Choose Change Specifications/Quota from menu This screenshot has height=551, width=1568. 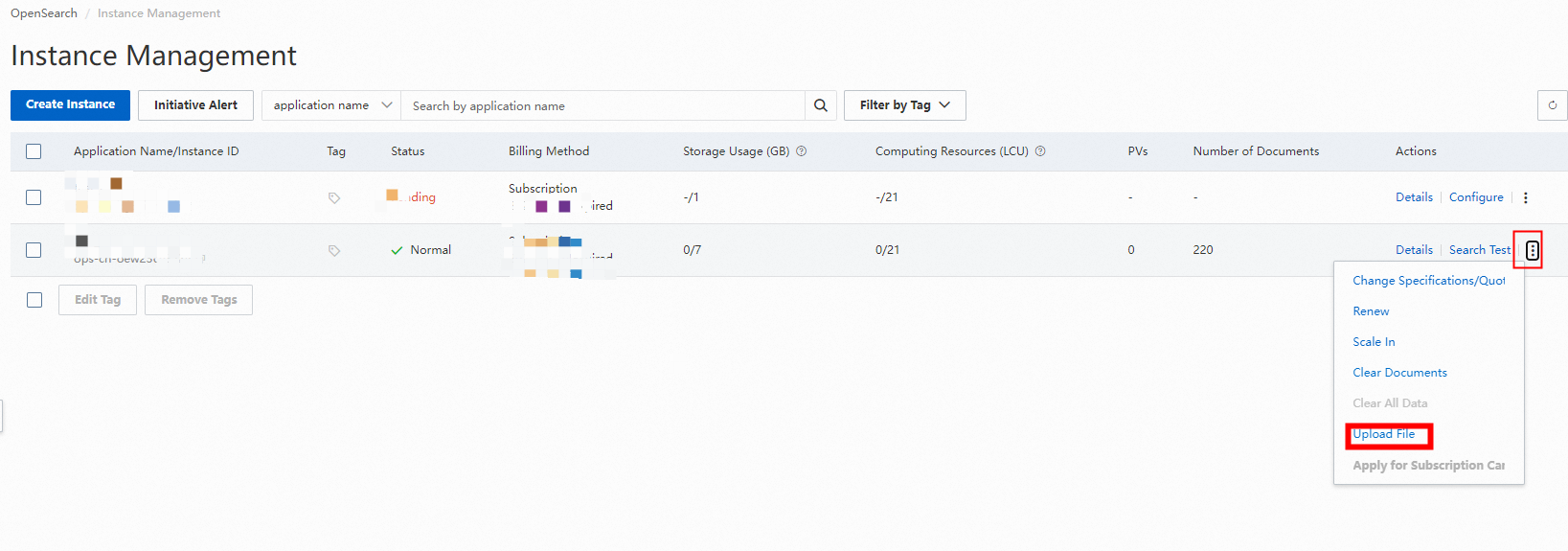point(1429,281)
